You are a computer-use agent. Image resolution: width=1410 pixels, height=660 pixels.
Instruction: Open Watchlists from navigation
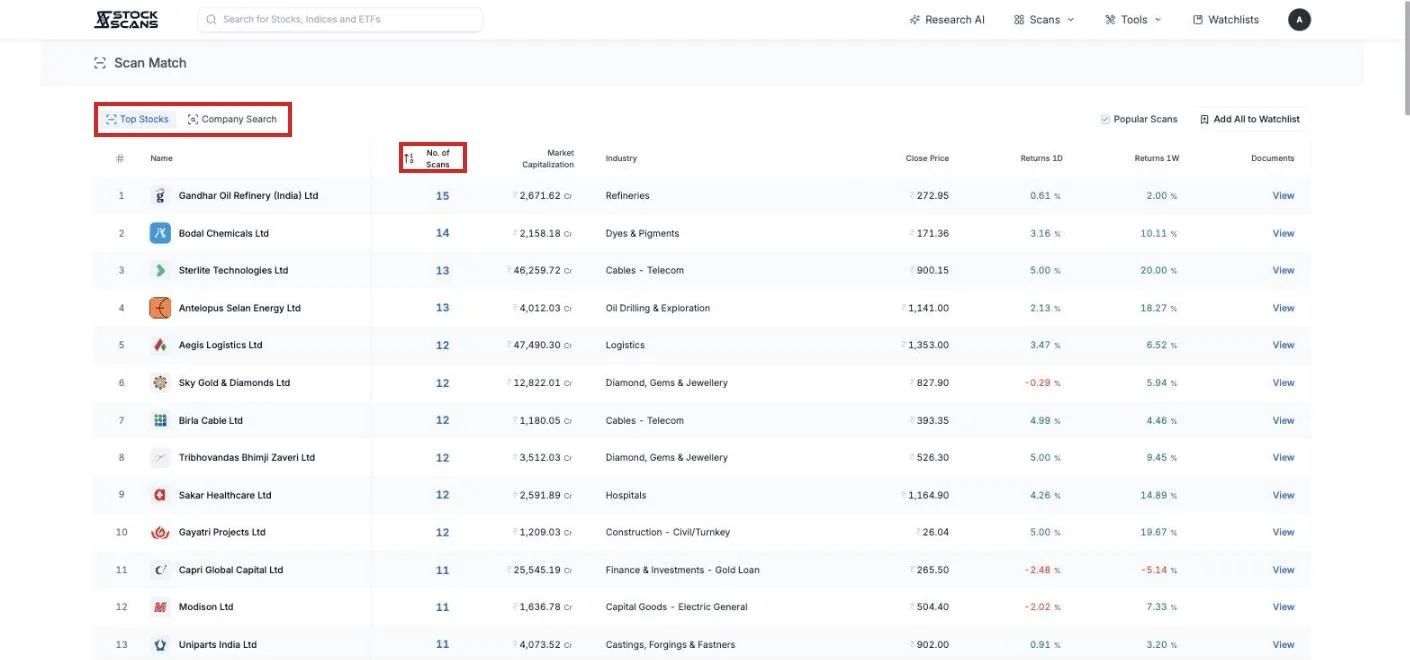tap(1226, 19)
